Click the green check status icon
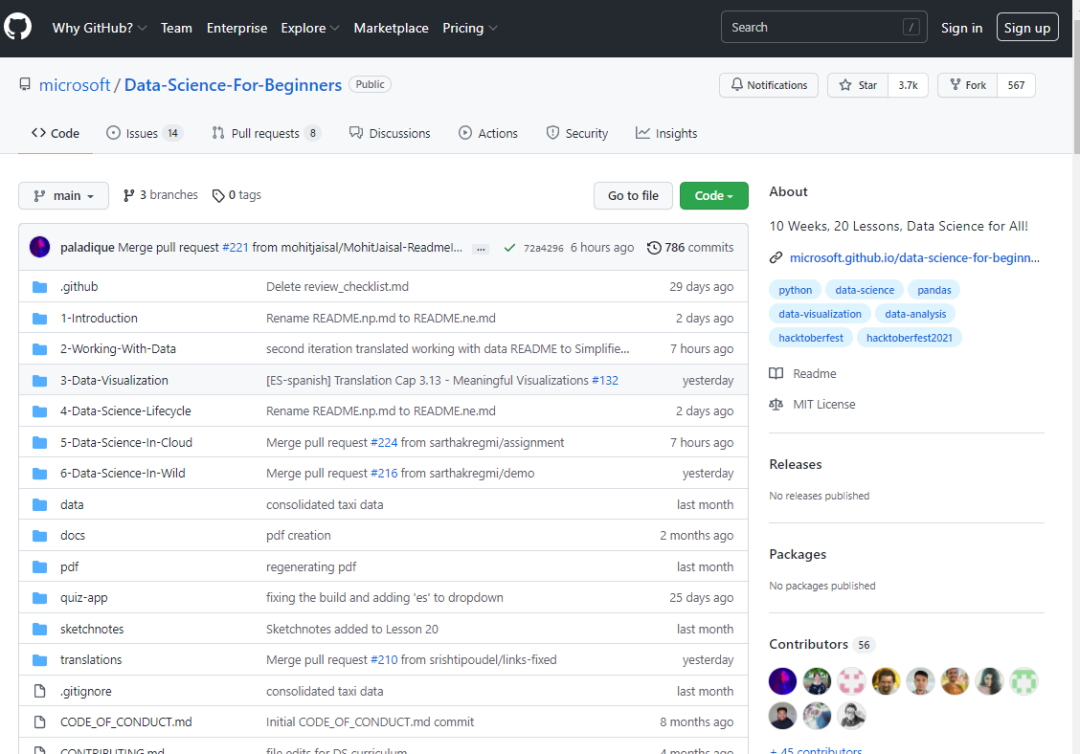The image size is (1080, 754). tap(510, 247)
